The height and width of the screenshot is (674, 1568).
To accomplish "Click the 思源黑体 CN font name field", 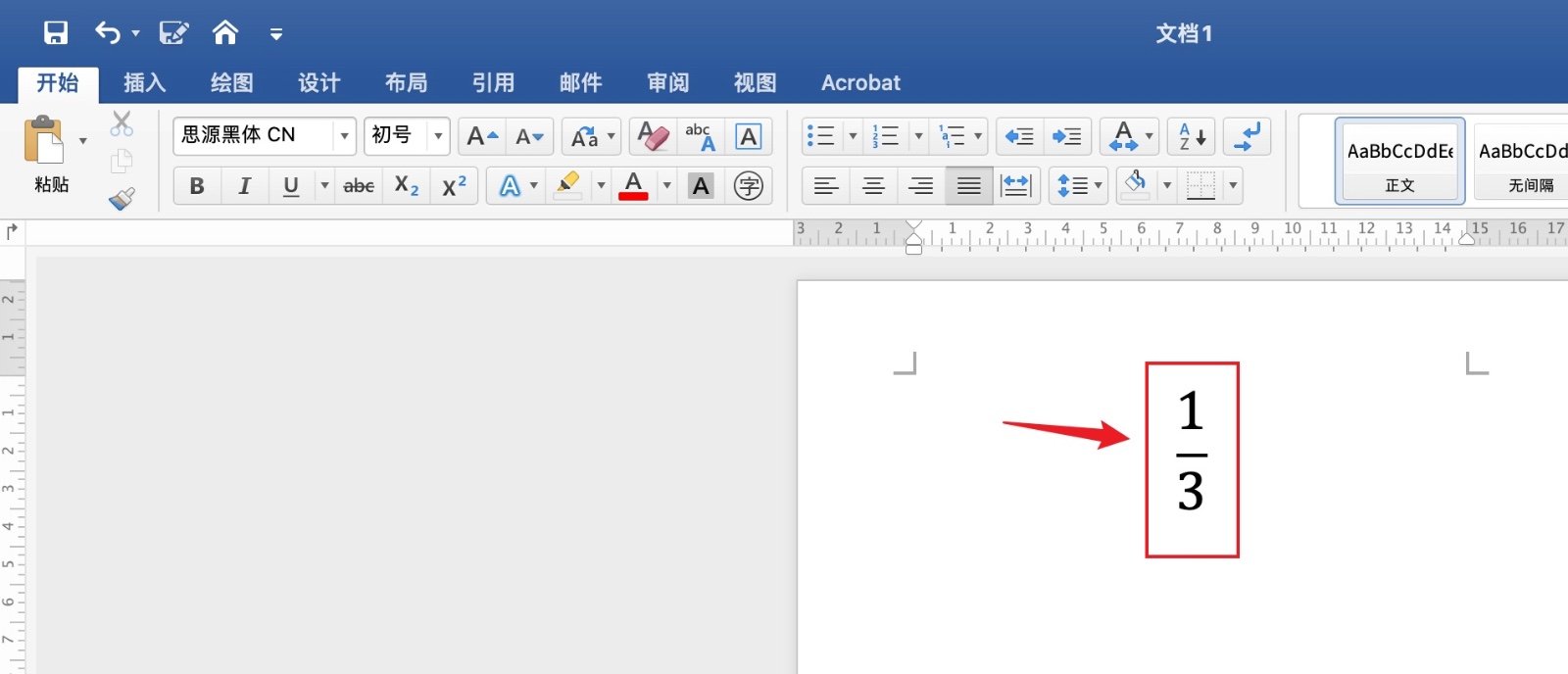I will tap(254, 135).
